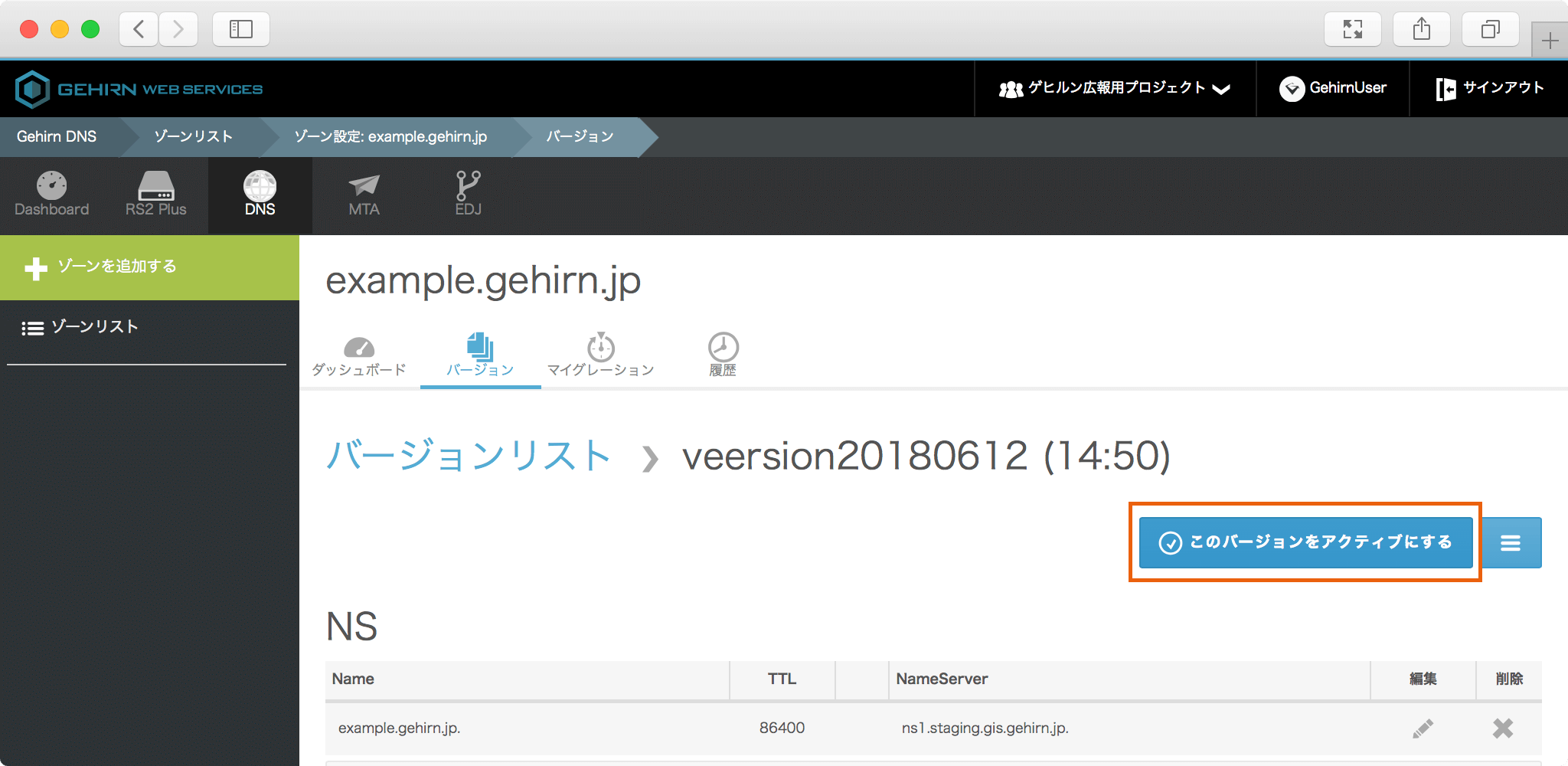Click the Gehirn Web Services logo
The image size is (1568, 766).
[x=139, y=89]
